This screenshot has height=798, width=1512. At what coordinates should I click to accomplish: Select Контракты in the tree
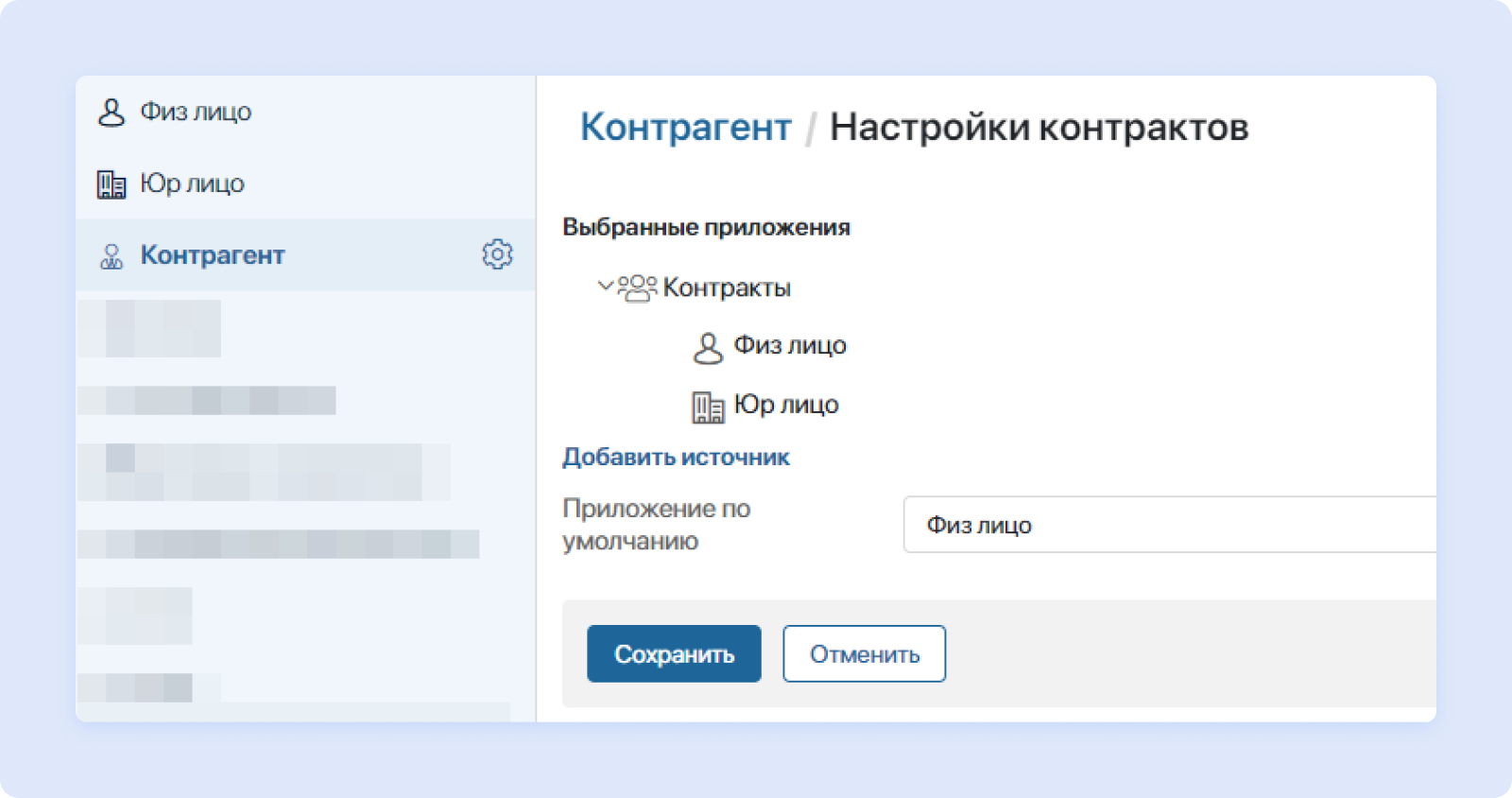click(727, 287)
